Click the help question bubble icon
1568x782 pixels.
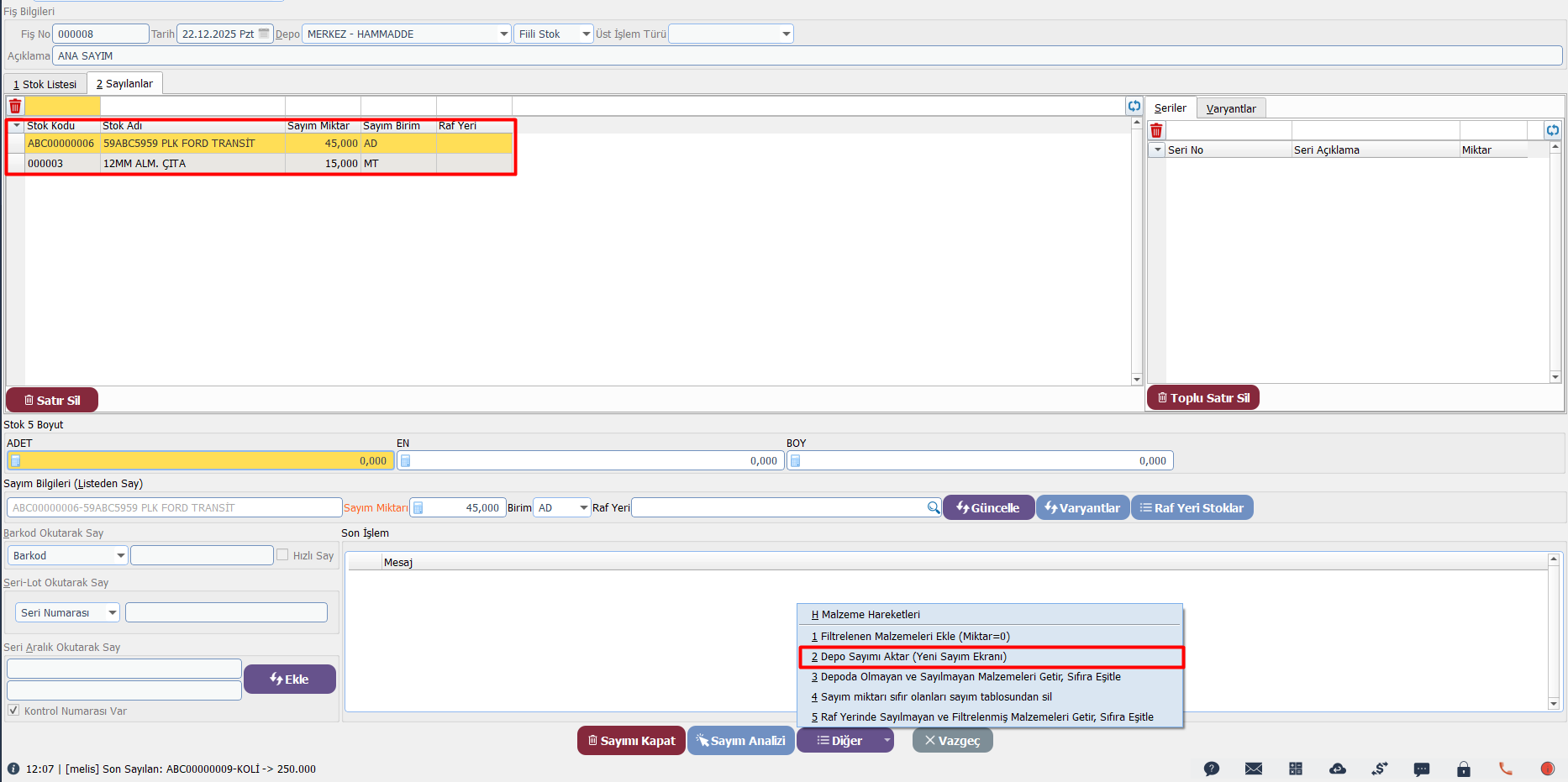pos(1211,769)
